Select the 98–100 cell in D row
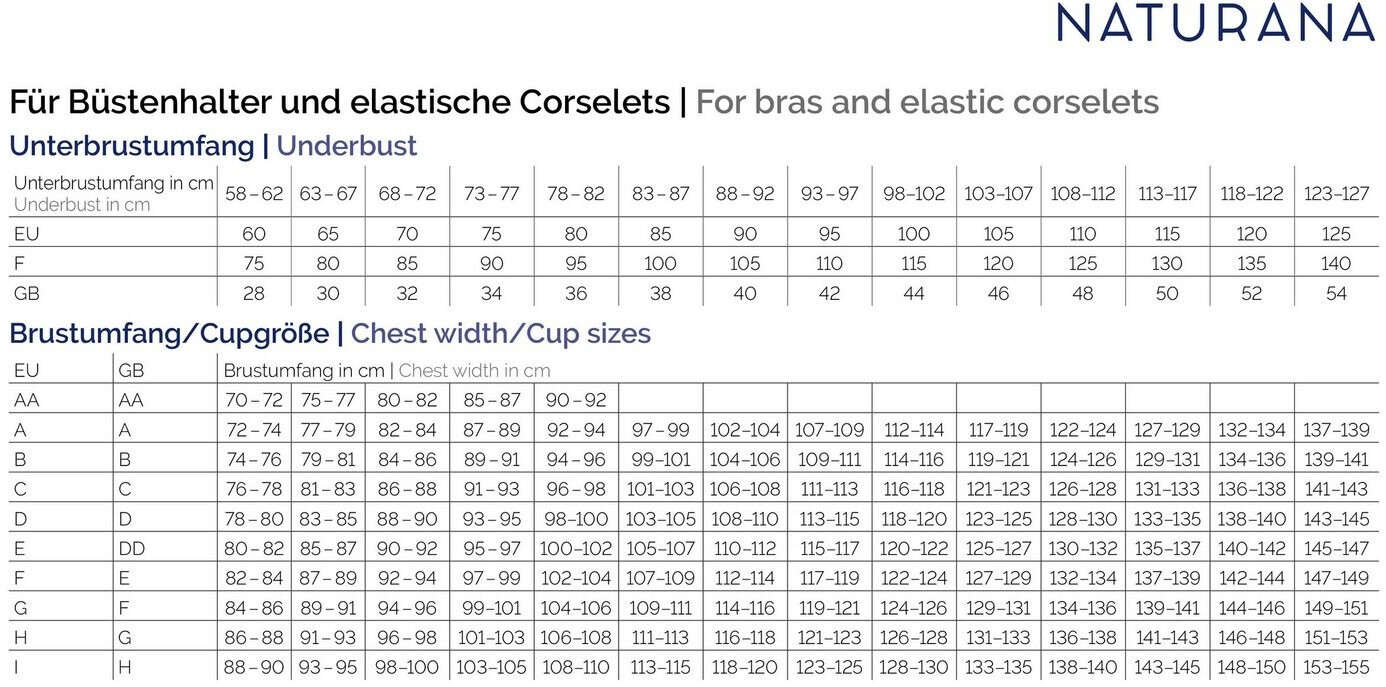This screenshot has width=1386, height=687. 575,519
